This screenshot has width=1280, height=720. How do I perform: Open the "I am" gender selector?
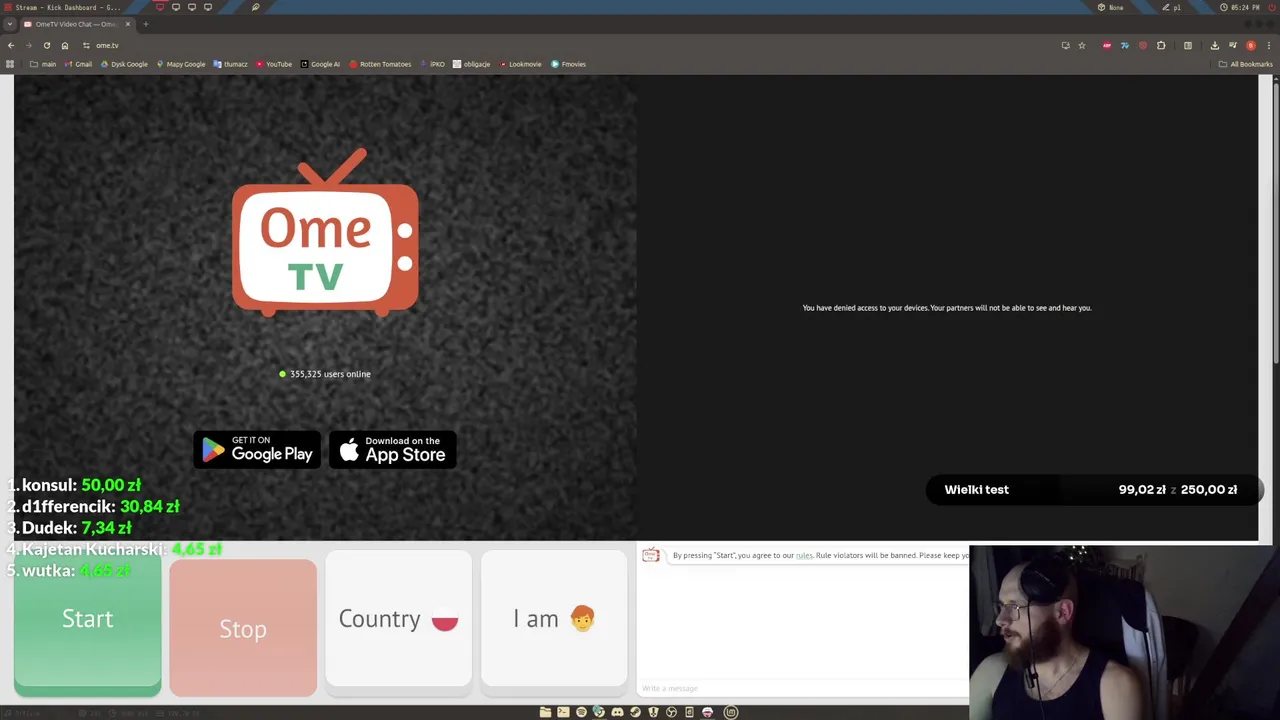pyautogui.click(x=554, y=619)
